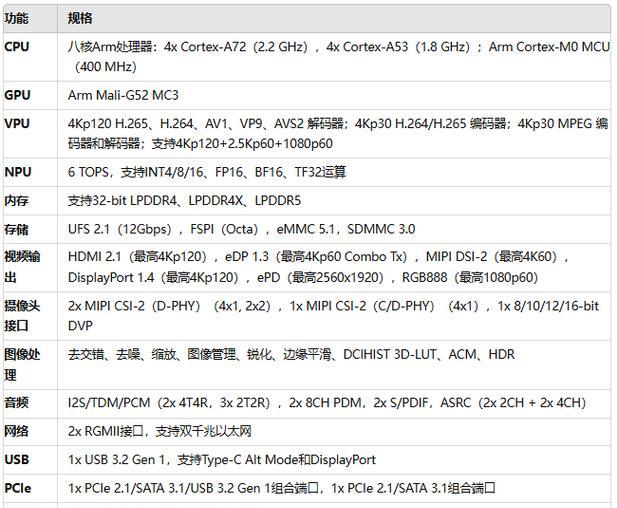Click the 功能 column header
The image size is (617, 508).
coord(16,18)
